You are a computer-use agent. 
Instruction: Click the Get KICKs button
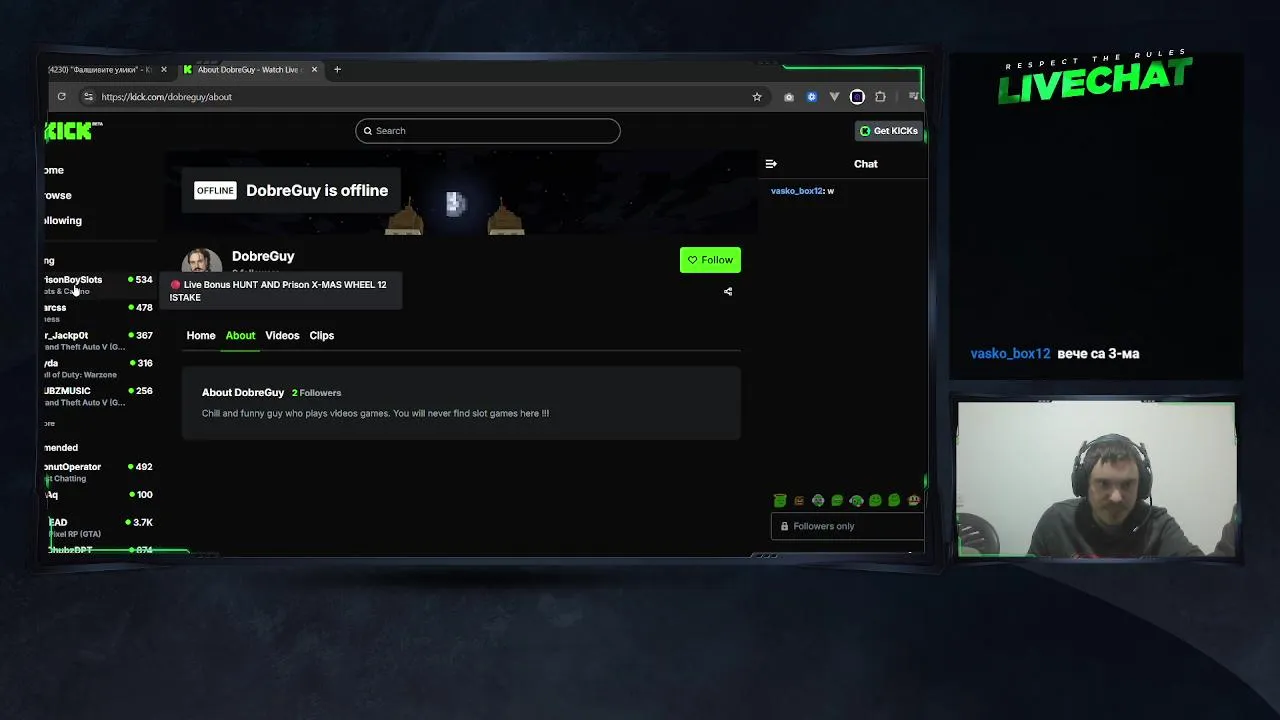point(889,131)
